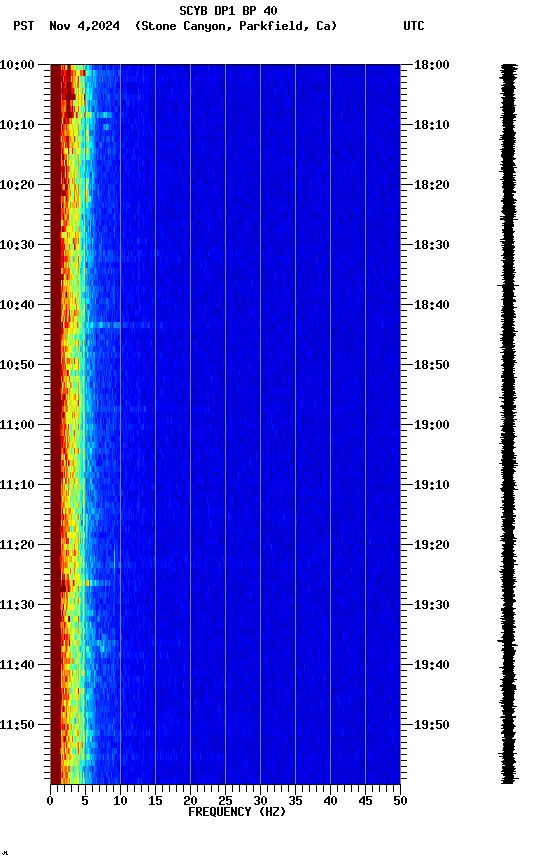Click the date "Nov 4,2024"
The width and height of the screenshot is (552, 864).
point(84,26)
